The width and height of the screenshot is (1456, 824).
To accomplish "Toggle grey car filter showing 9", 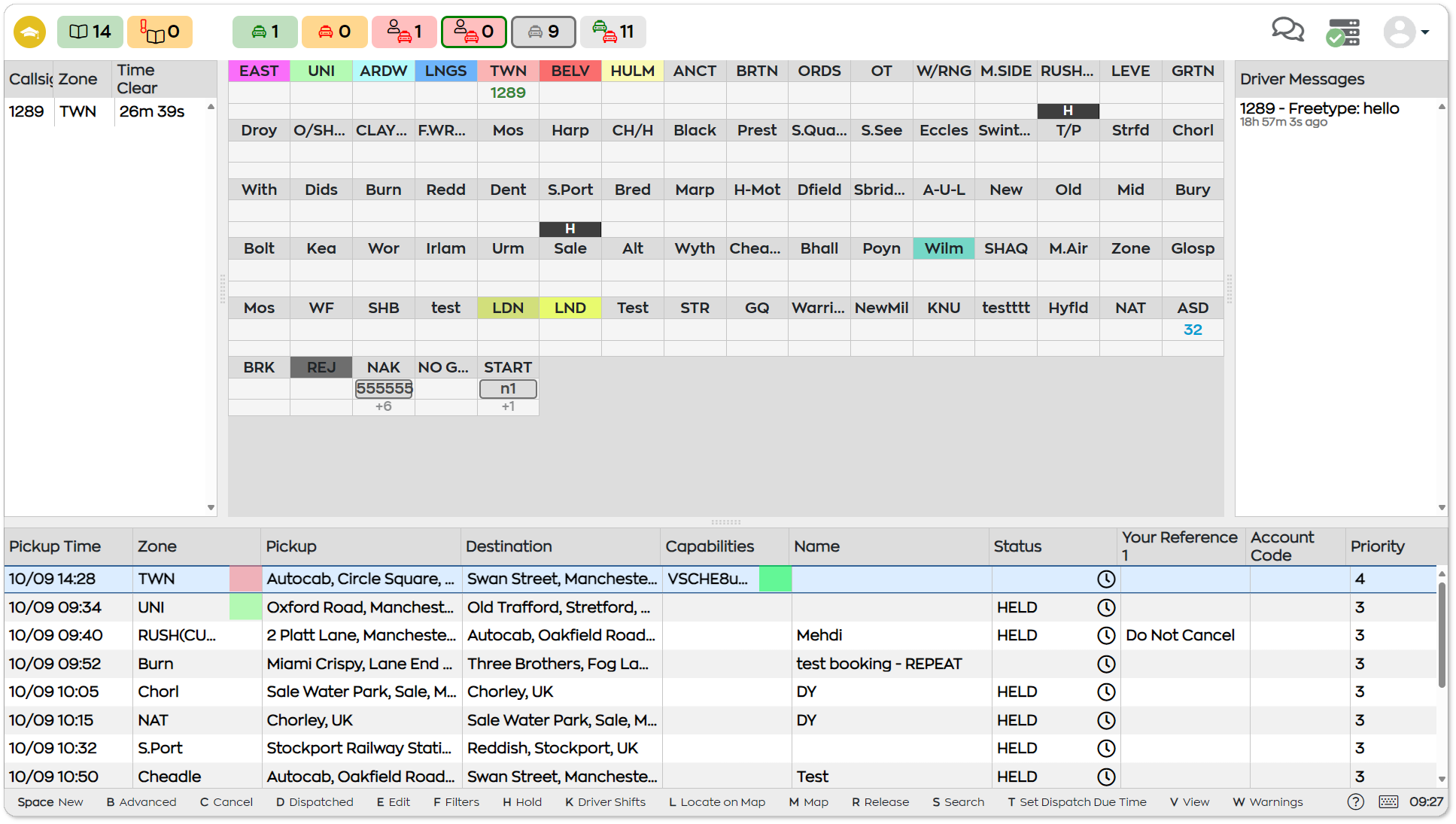I will [543, 32].
